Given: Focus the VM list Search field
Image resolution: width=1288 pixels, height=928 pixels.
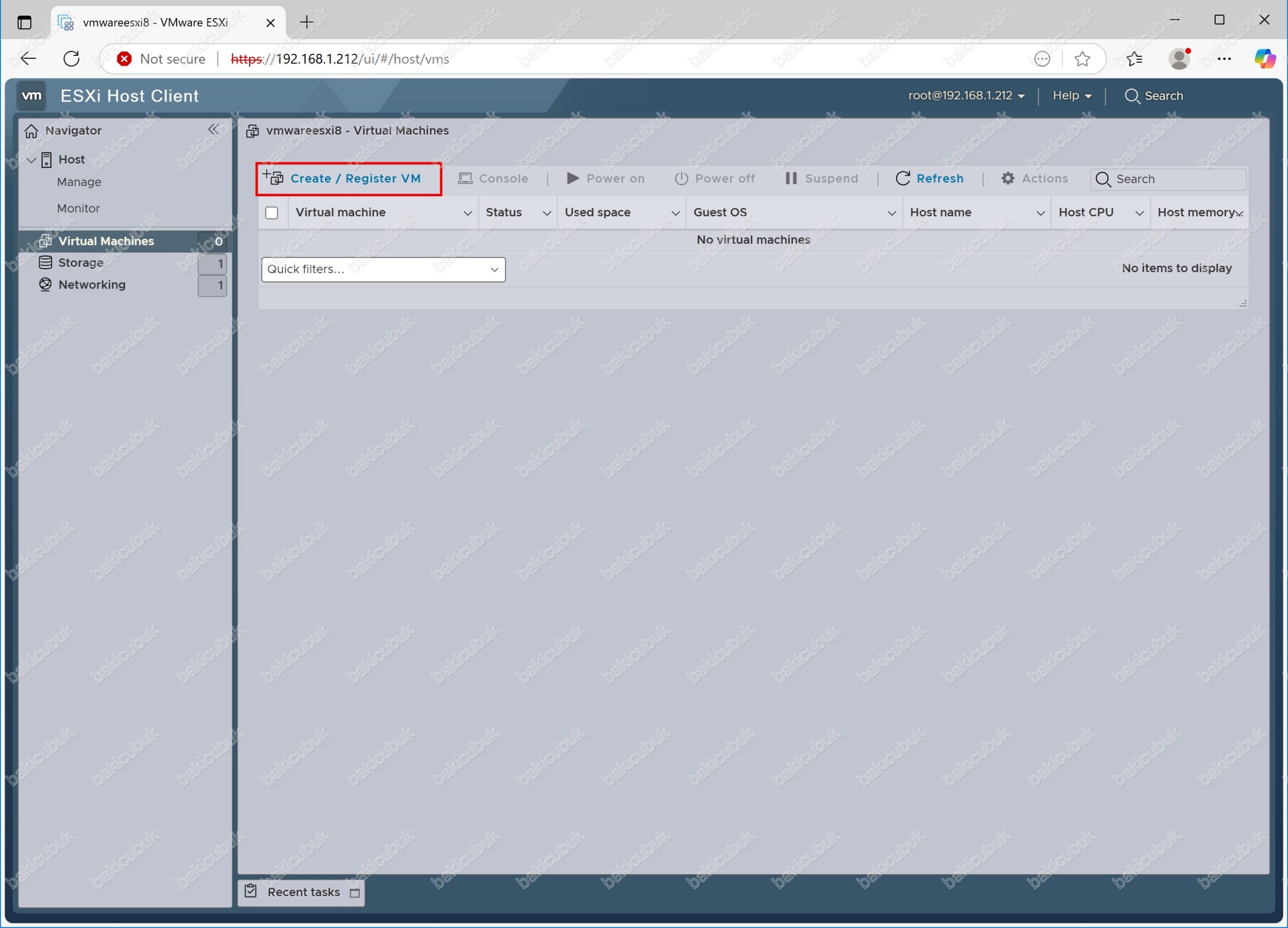Looking at the screenshot, I should pyautogui.click(x=1169, y=179).
